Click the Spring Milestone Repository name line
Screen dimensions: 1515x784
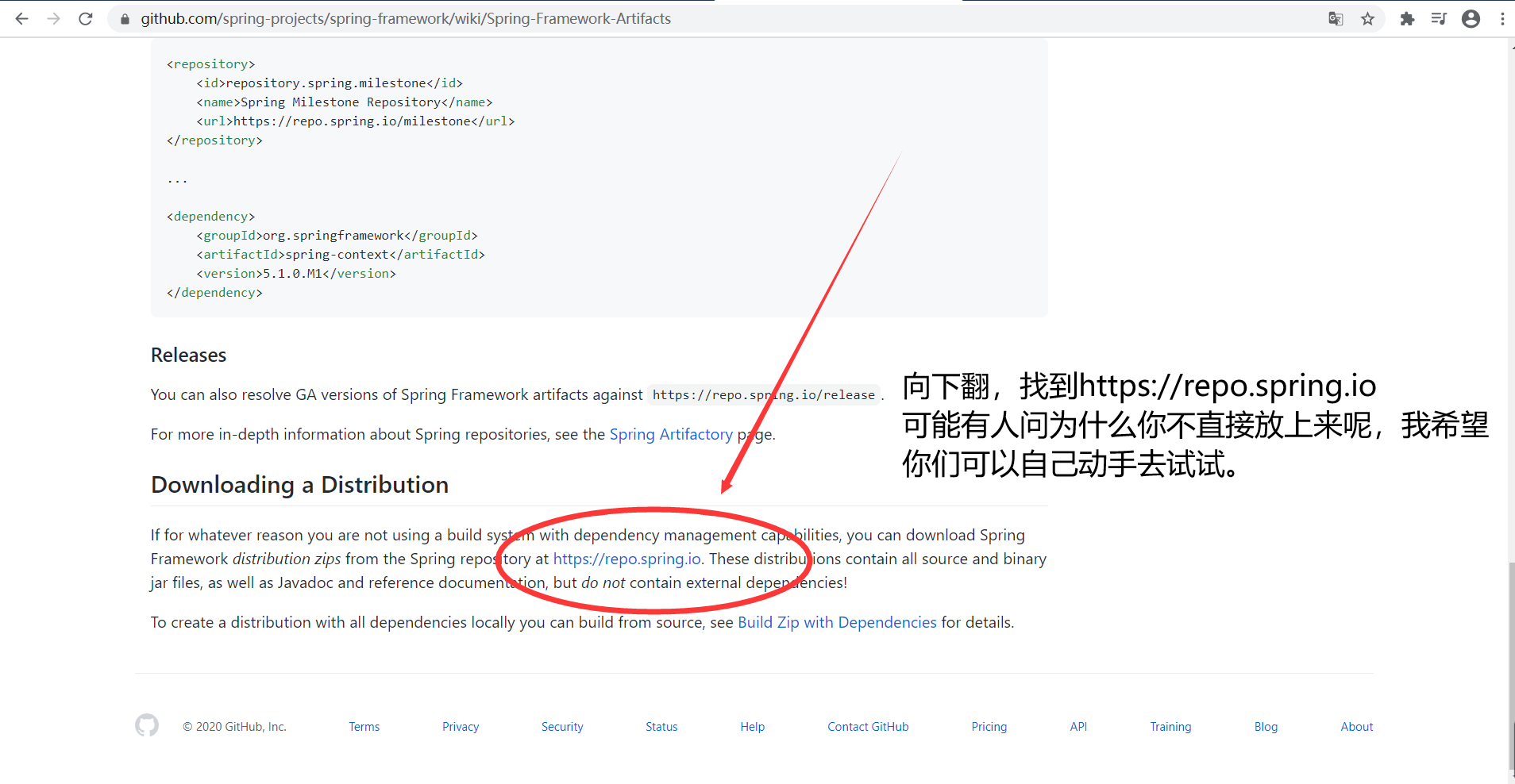tap(345, 102)
